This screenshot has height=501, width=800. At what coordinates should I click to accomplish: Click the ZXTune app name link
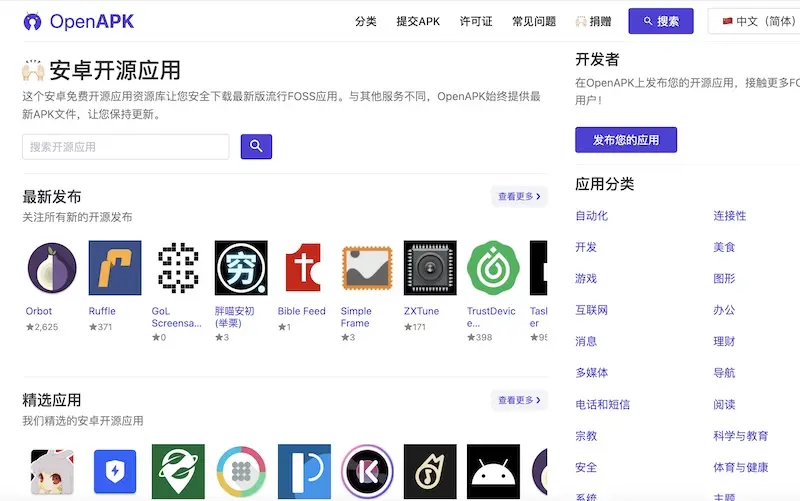pos(421,311)
